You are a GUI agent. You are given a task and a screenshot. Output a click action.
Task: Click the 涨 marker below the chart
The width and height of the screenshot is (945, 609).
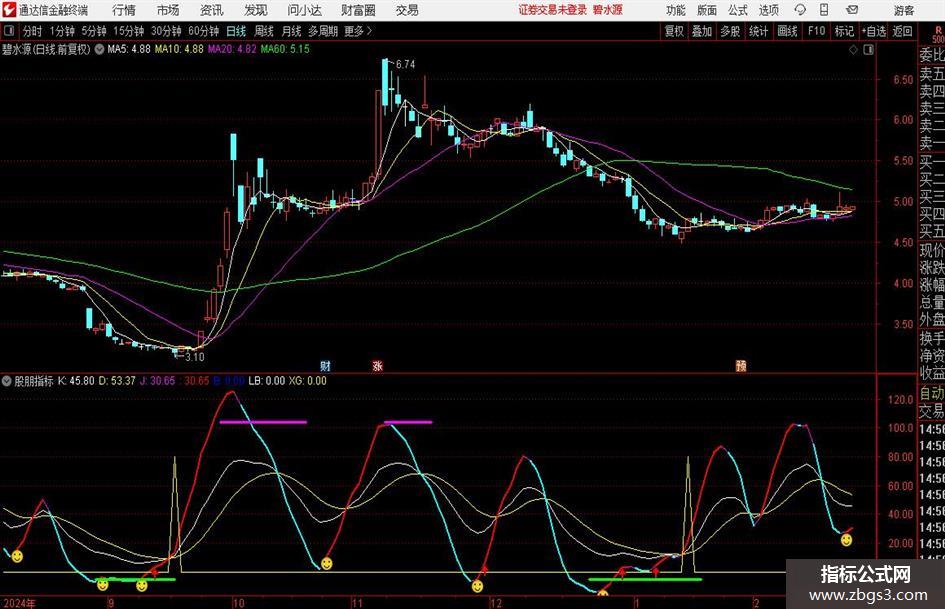[378, 365]
